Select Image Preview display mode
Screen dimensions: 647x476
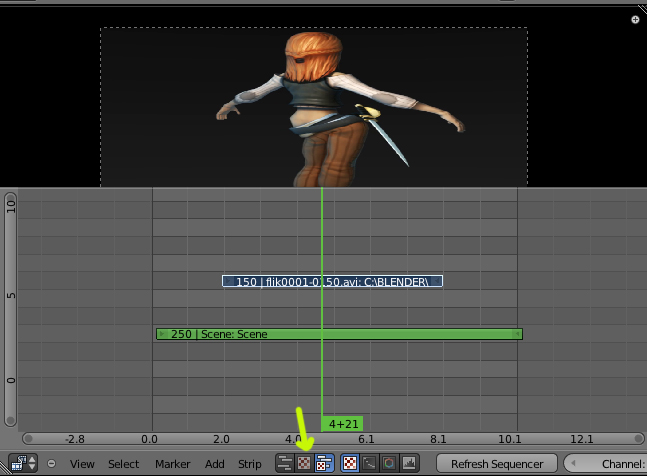coord(350,463)
